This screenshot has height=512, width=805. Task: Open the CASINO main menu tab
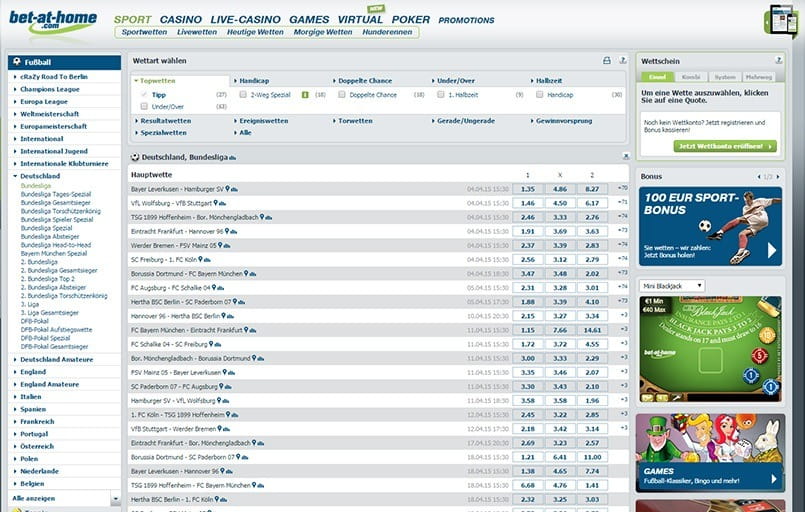[181, 20]
